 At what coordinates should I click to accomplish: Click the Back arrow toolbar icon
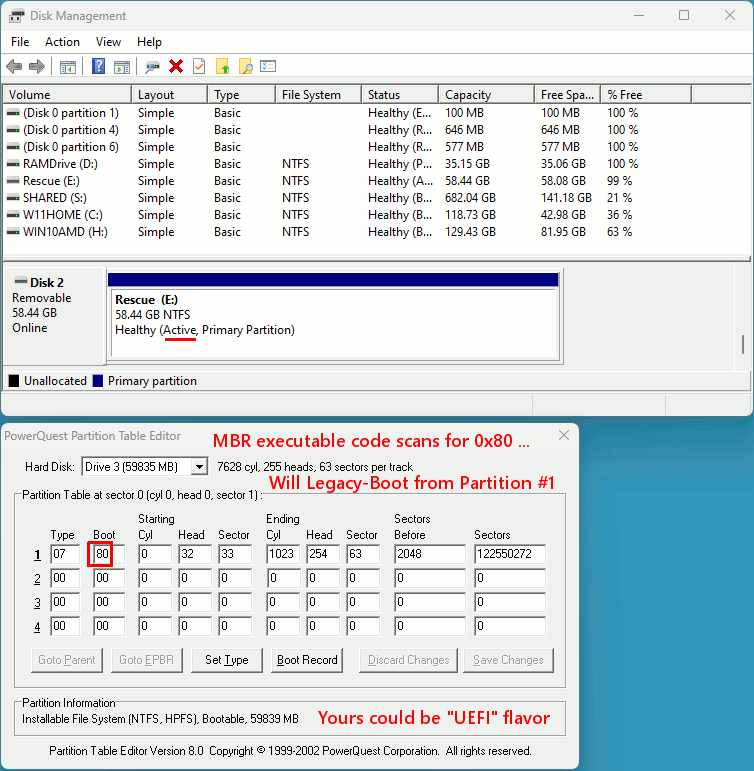tap(14, 66)
